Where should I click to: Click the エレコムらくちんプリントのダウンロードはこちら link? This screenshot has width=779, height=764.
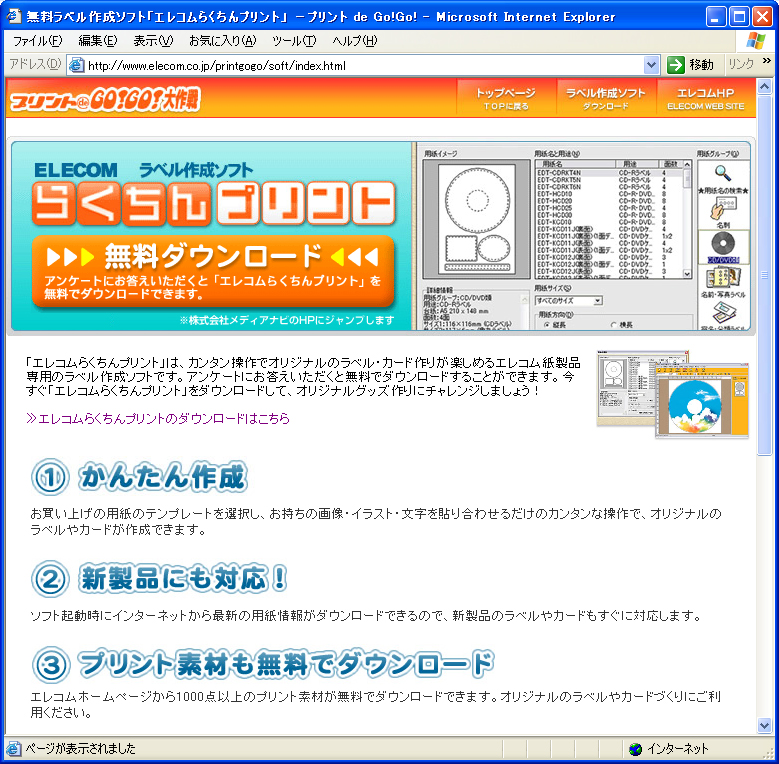[158, 419]
